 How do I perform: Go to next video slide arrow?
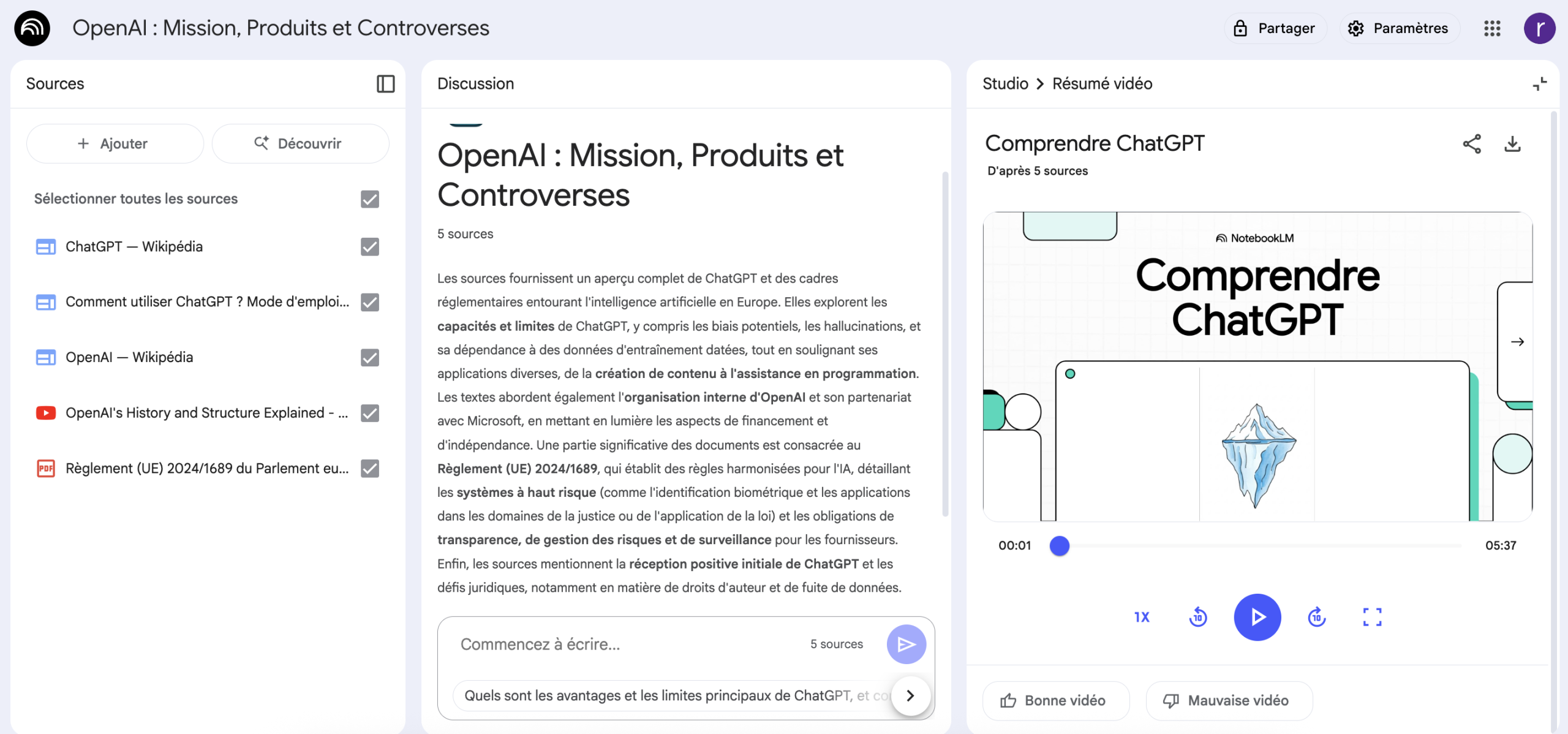point(1517,342)
